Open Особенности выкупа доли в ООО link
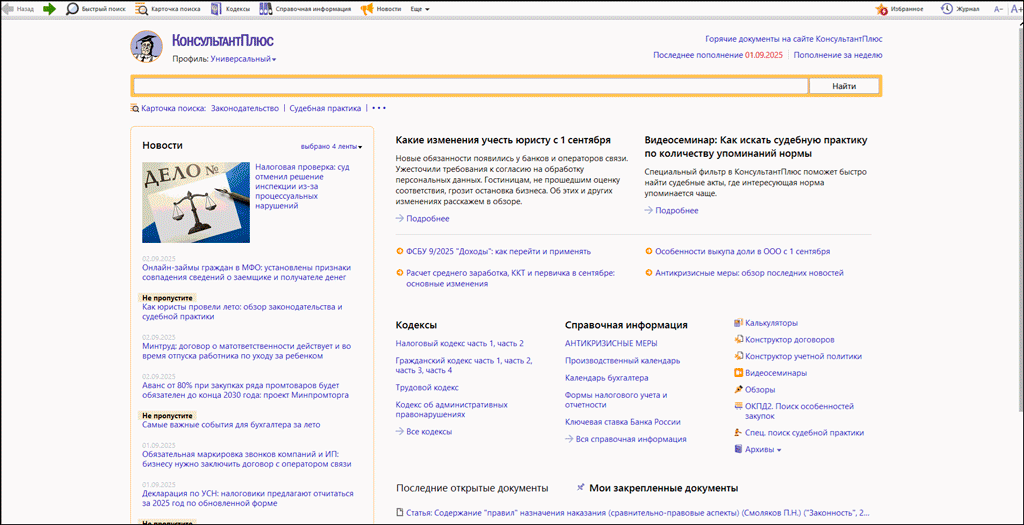The image size is (1024, 525). (743, 251)
